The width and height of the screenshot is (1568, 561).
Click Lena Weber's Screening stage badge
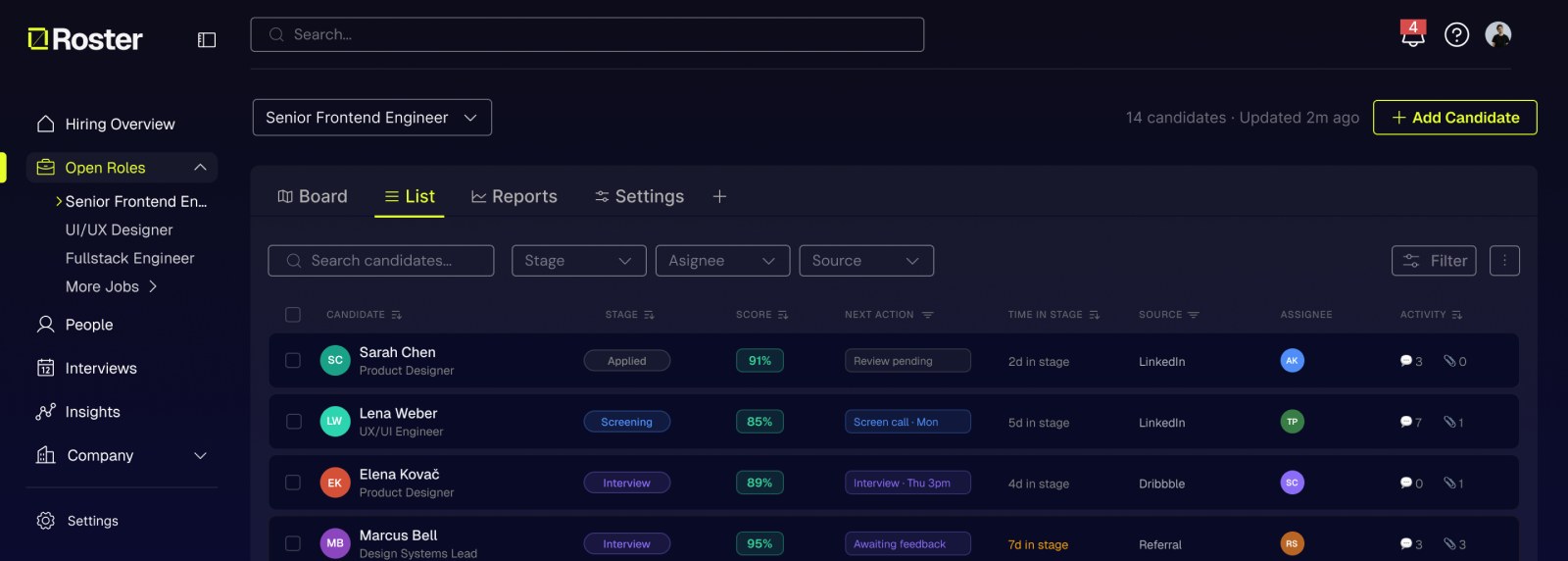tap(627, 422)
